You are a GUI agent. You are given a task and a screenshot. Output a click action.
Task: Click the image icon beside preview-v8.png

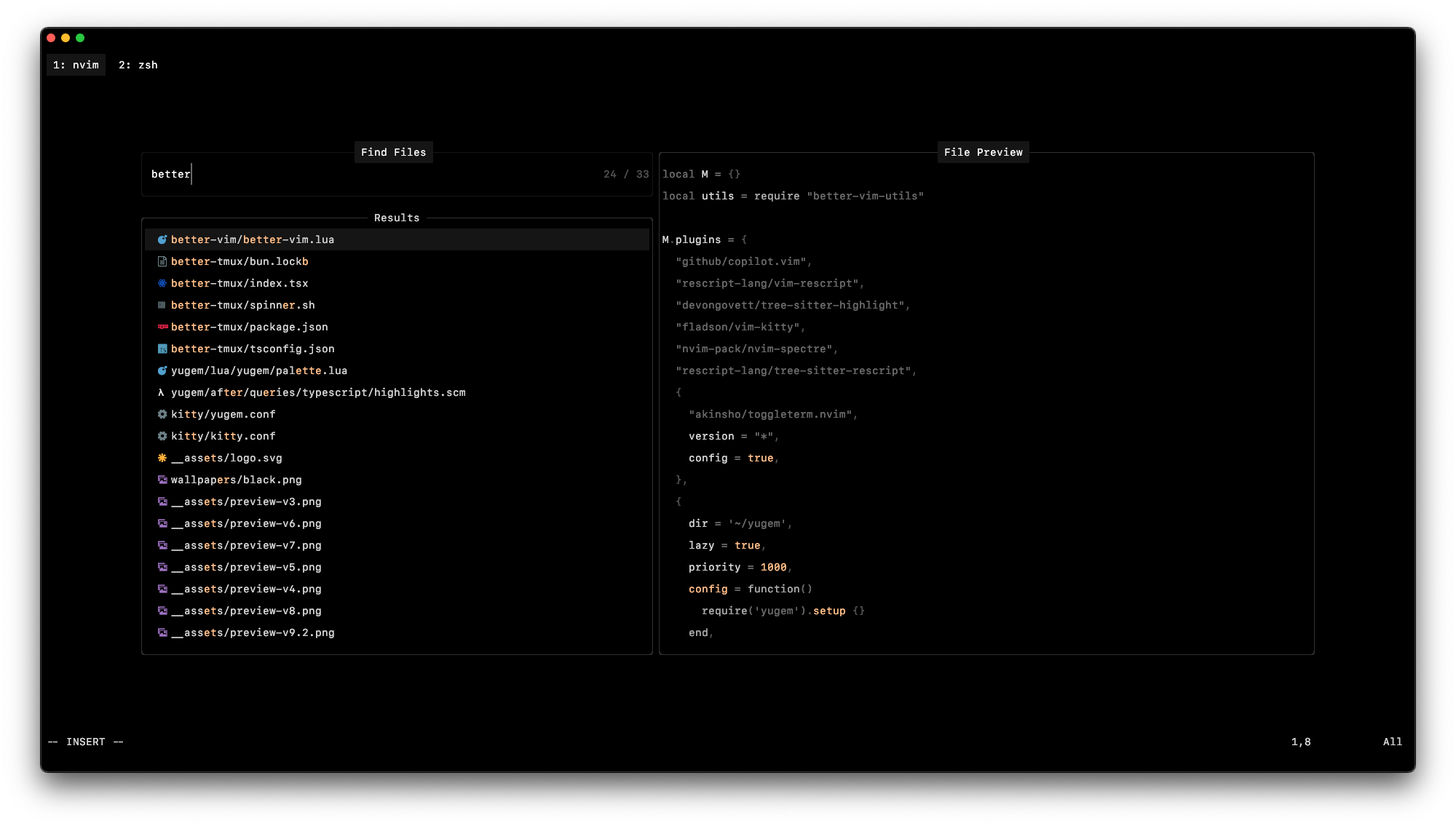click(x=162, y=611)
